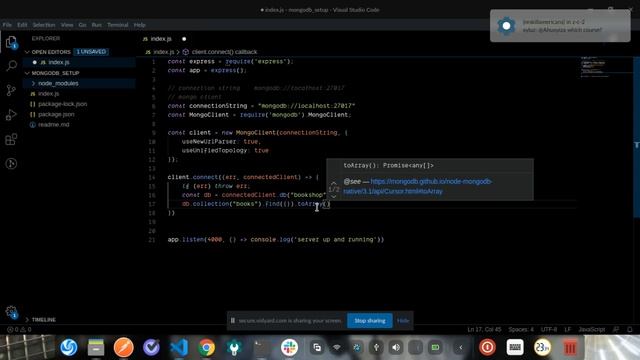Open the Source Control view
This screenshot has height=360, width=640.
(11, 90)
